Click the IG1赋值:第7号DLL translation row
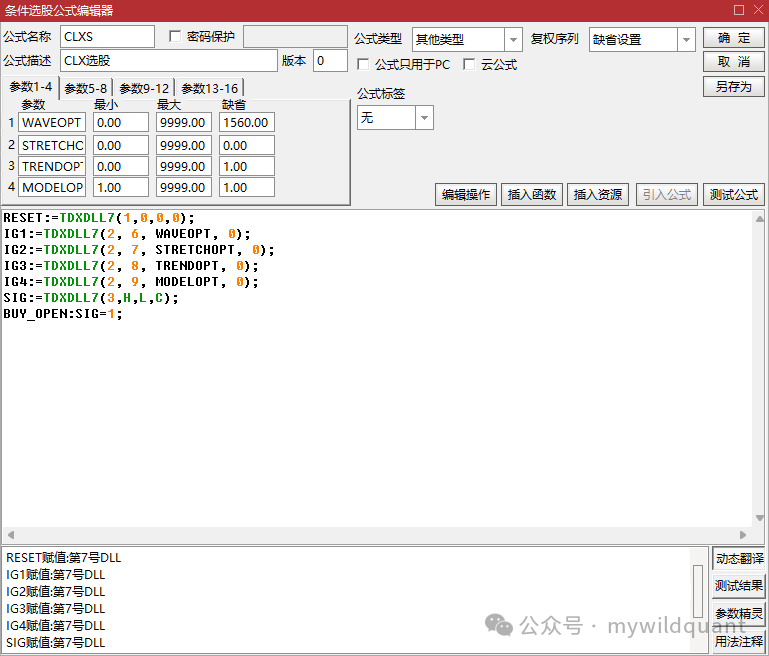Screen dimensions: 769x656 click(55, 575)
